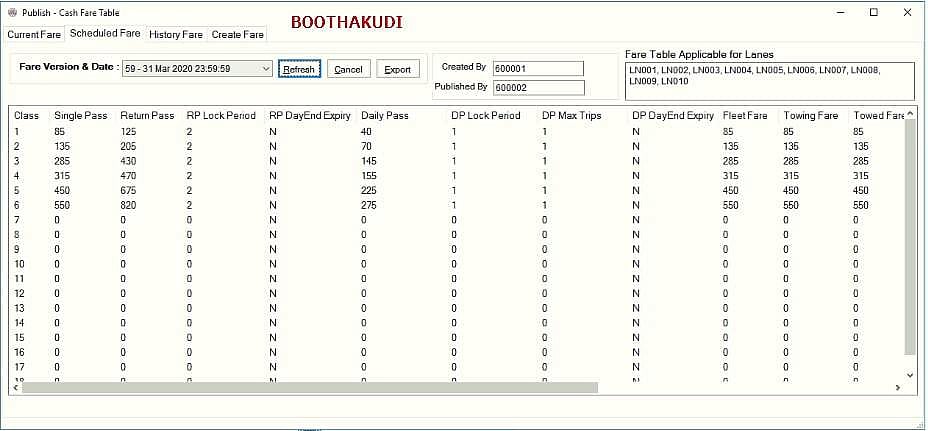Click the Return Pass column header
Viewport: 928px width, 431px height.
147,116
